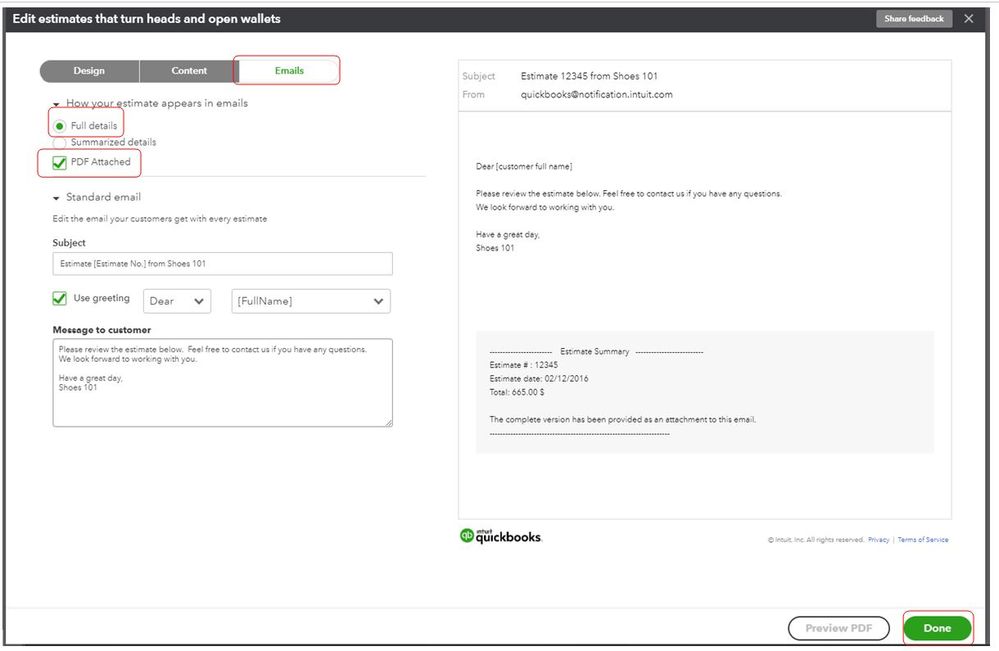The width and height of the screenshot is (999, 651).
Task: Click quickbooks@notification.intuit.com sender address
Action: pos(596,94)
